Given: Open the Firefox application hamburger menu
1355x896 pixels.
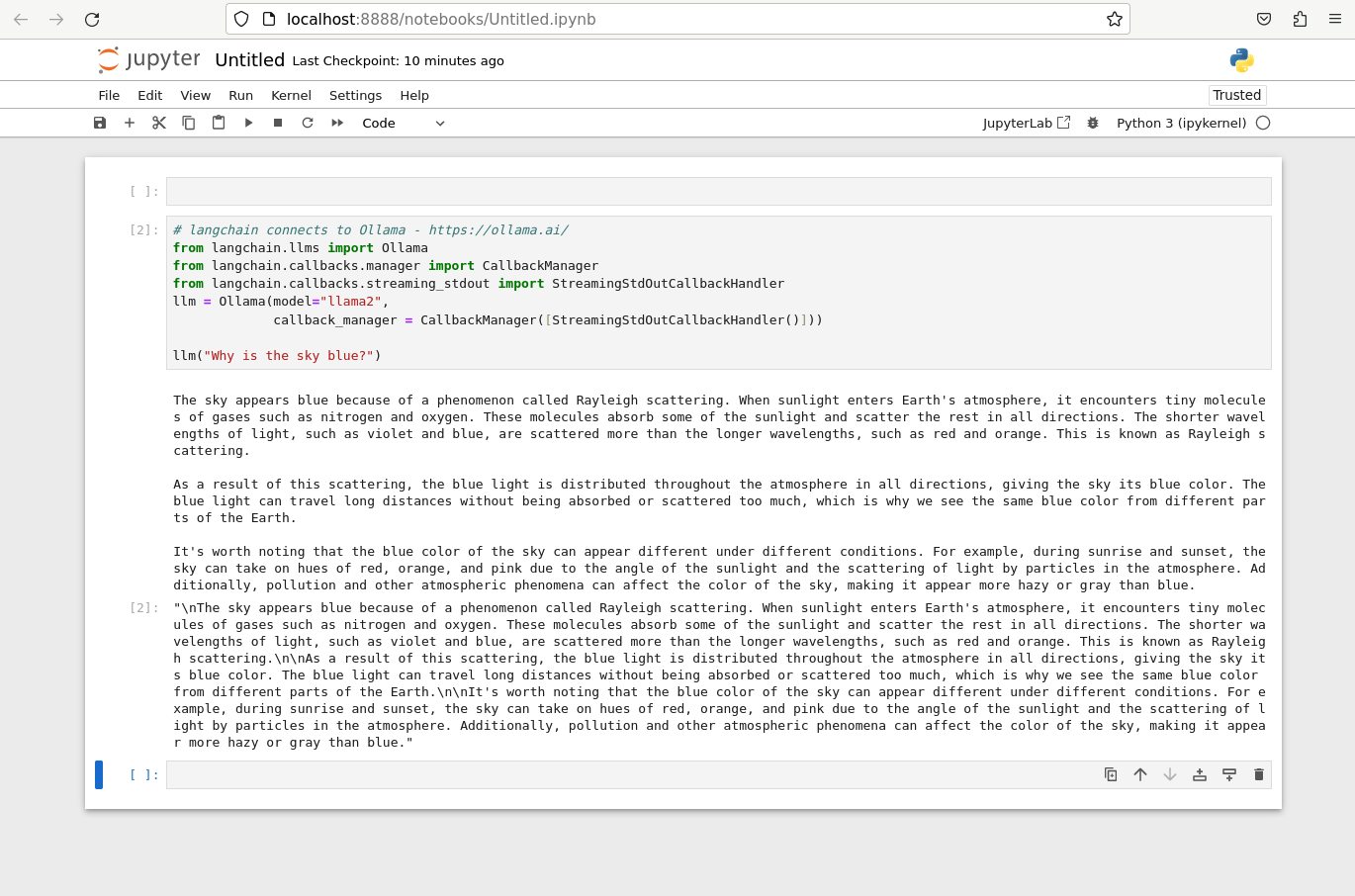Looking at the screenshot, I should pos(1335,19).
